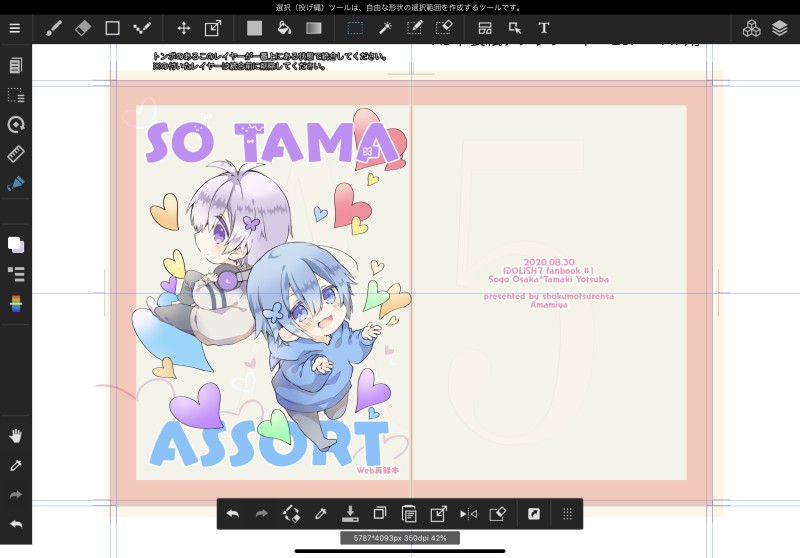Select the Text tool
The width and height of the screenshot is (800, 558).
[544, 28]
